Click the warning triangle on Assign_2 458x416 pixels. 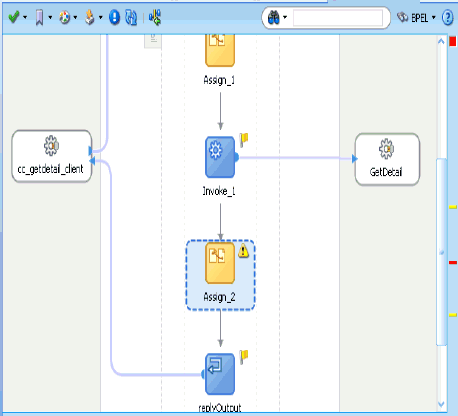243,251
